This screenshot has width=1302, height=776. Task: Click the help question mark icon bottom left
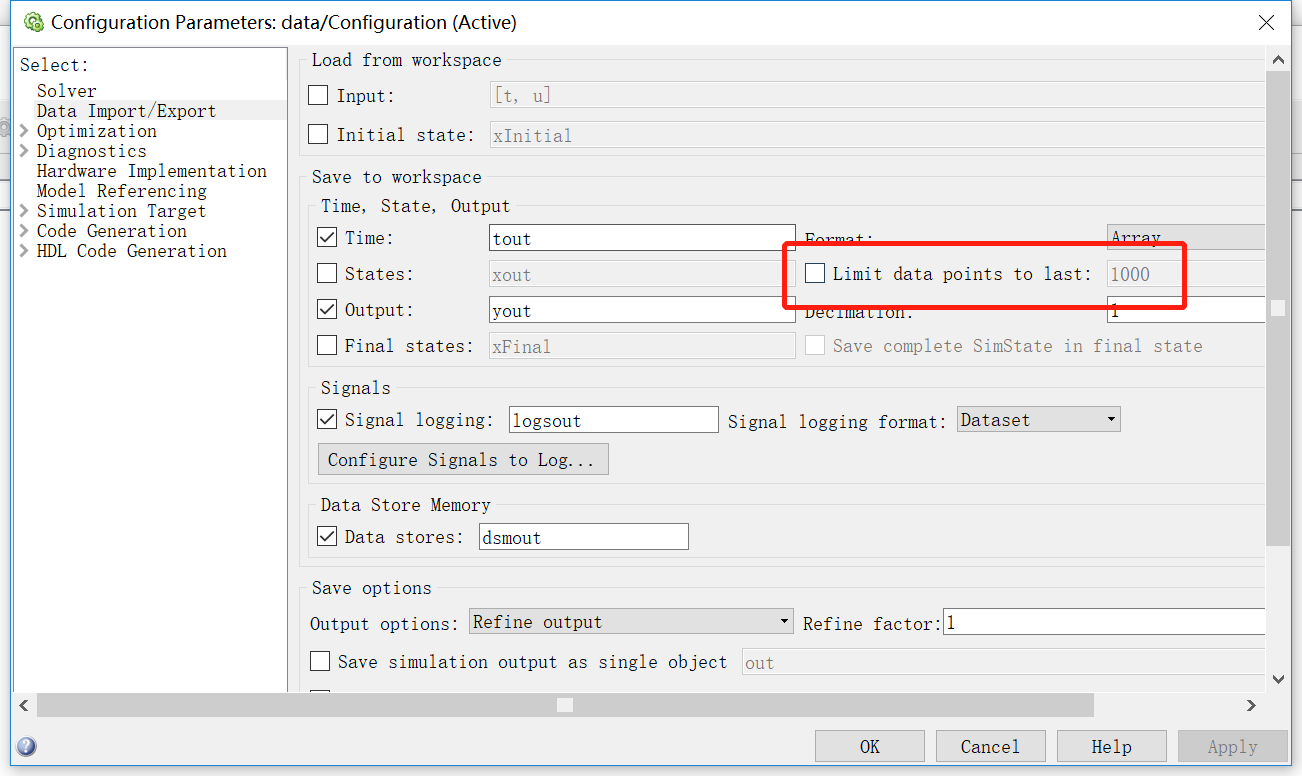pyautogui.click(x=24, y=746)
